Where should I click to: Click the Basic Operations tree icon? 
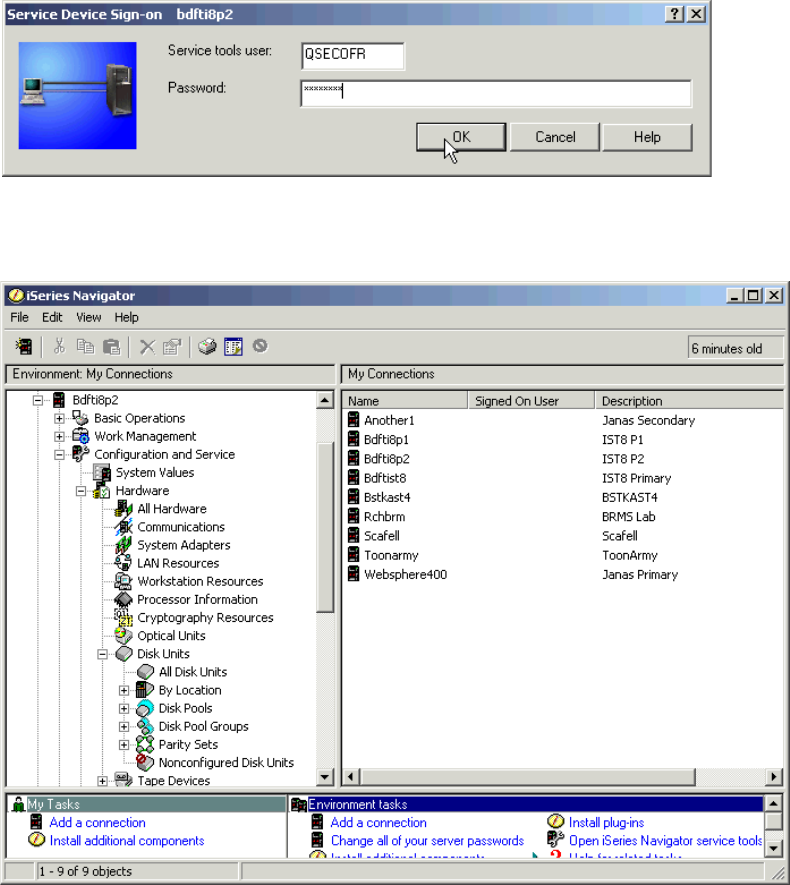point(80,418)
